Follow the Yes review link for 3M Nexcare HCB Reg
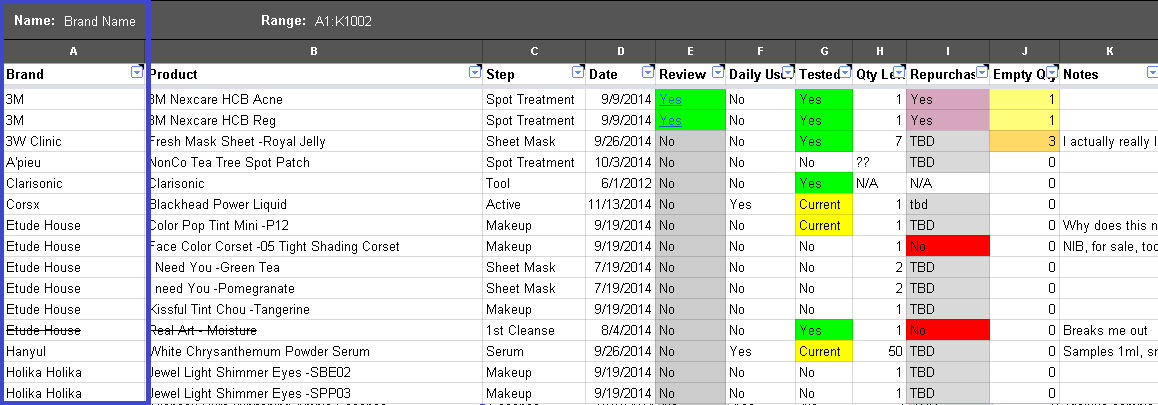 tap(670, 120)
